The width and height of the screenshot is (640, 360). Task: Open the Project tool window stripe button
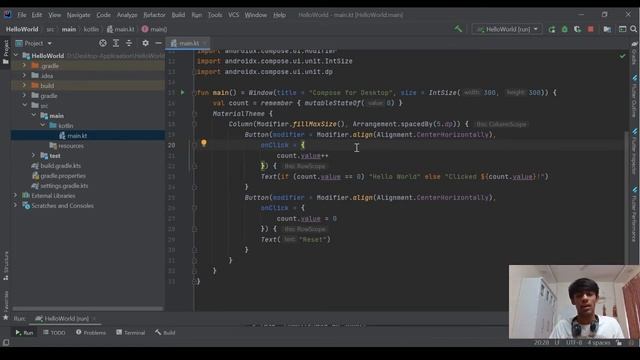[6, 52]
